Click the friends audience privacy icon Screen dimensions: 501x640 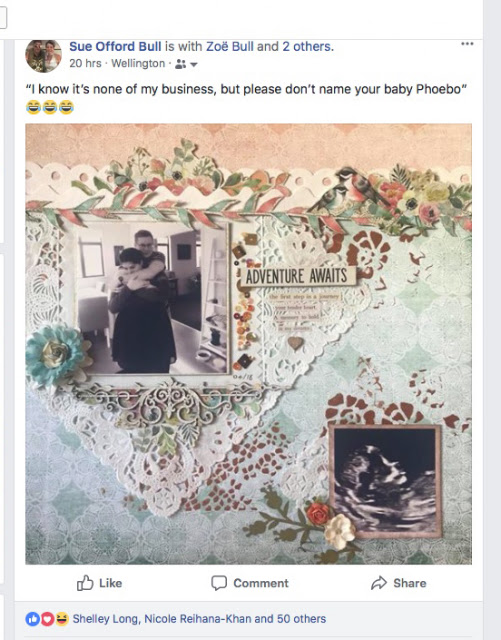(180, 64)
